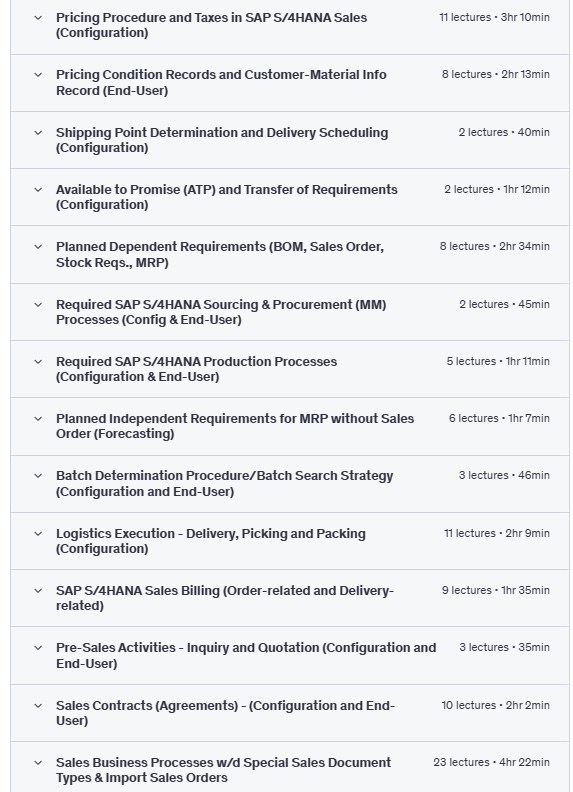Image resolution: width=573 pixels, height=792 pixels.
Task: Select Pre-Sales Activities - Inquiry and Quotation title
Action: click(x=246, y=655)
